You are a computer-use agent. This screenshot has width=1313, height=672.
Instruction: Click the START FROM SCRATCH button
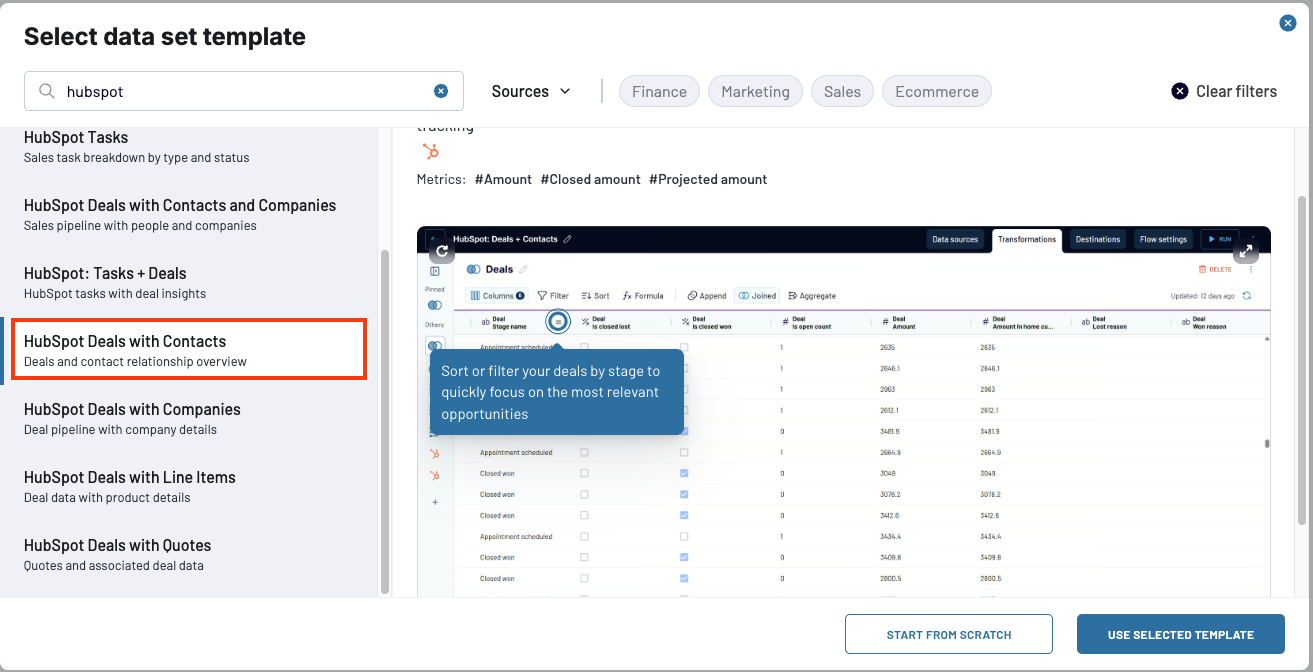pos(949,634)
